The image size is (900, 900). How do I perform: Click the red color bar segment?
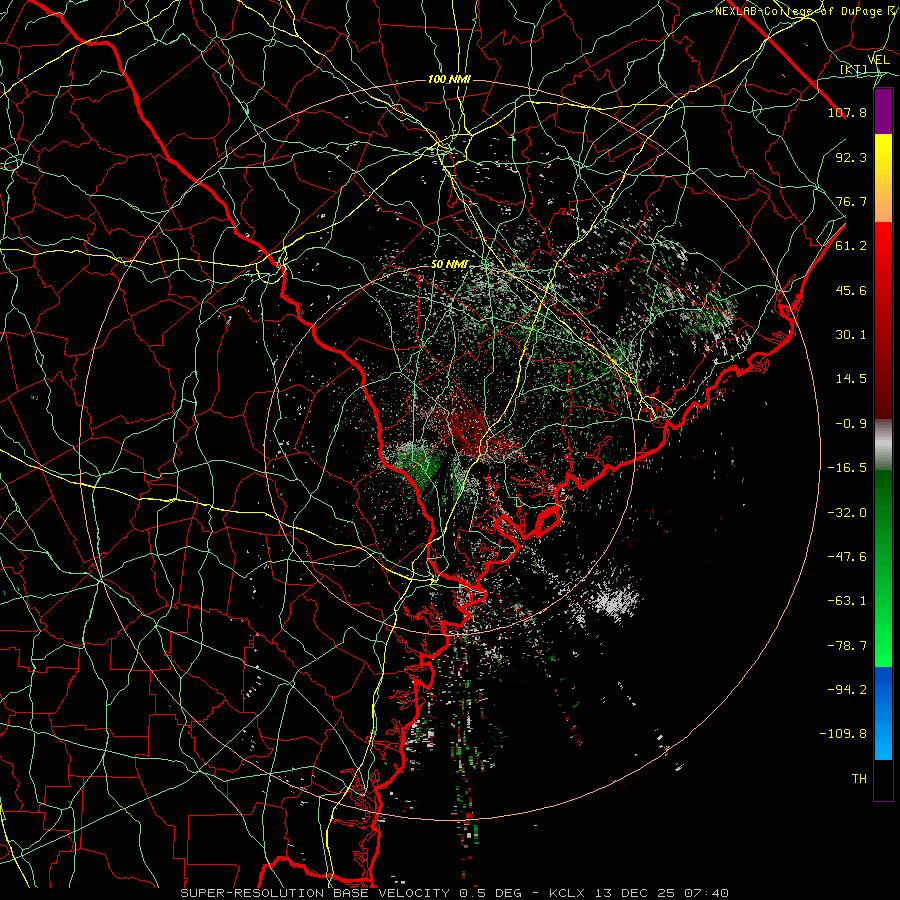883,320
